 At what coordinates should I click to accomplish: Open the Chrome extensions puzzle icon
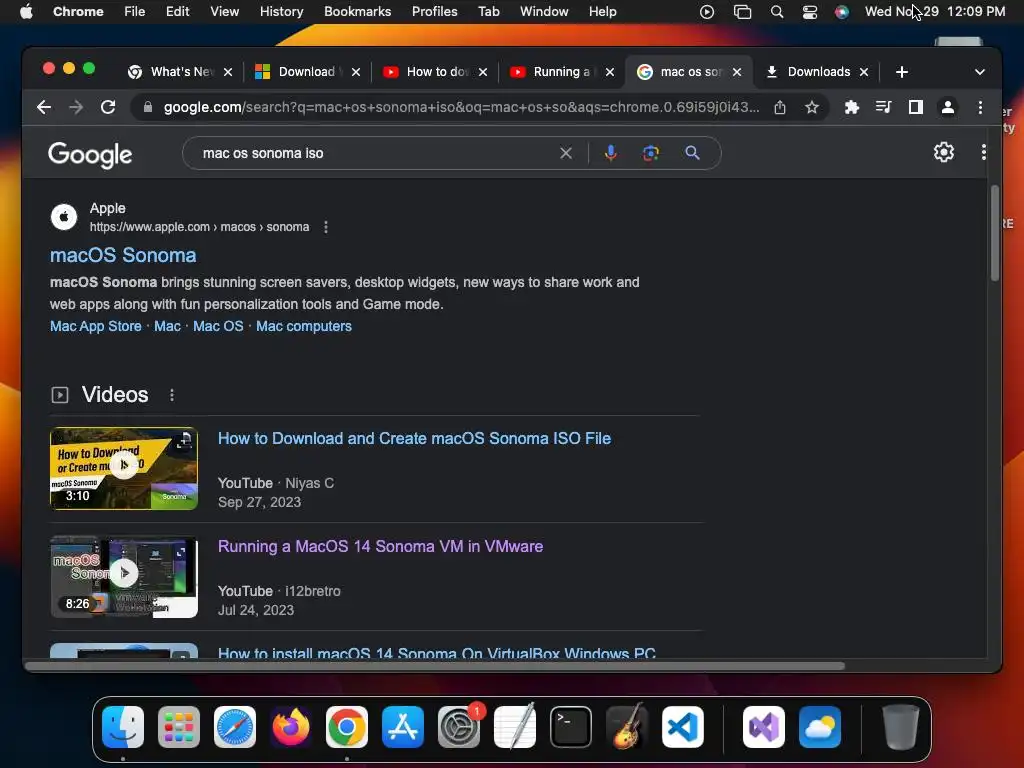pos(852,107)
